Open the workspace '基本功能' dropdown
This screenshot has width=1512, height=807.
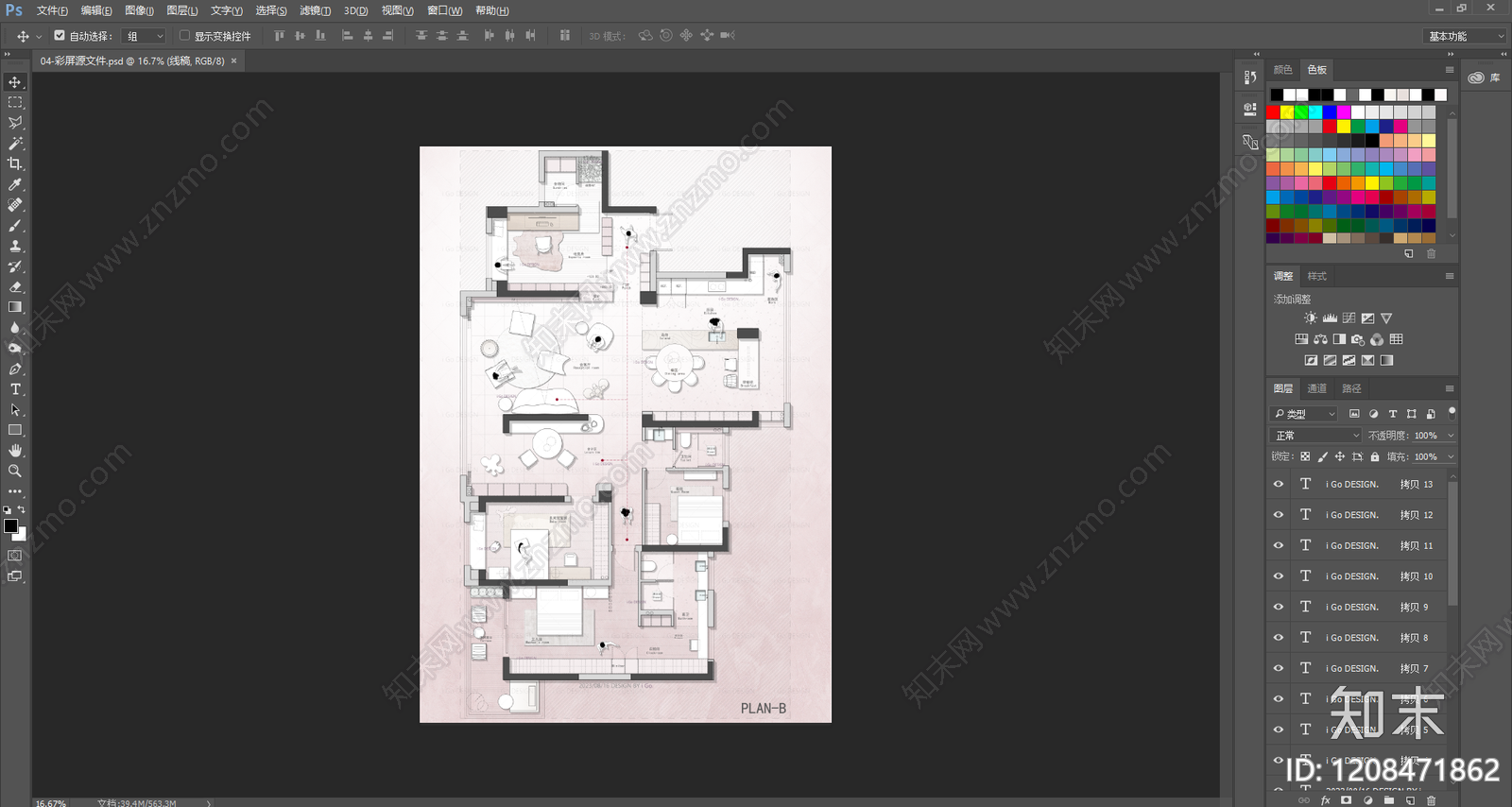coord(1464,36)
